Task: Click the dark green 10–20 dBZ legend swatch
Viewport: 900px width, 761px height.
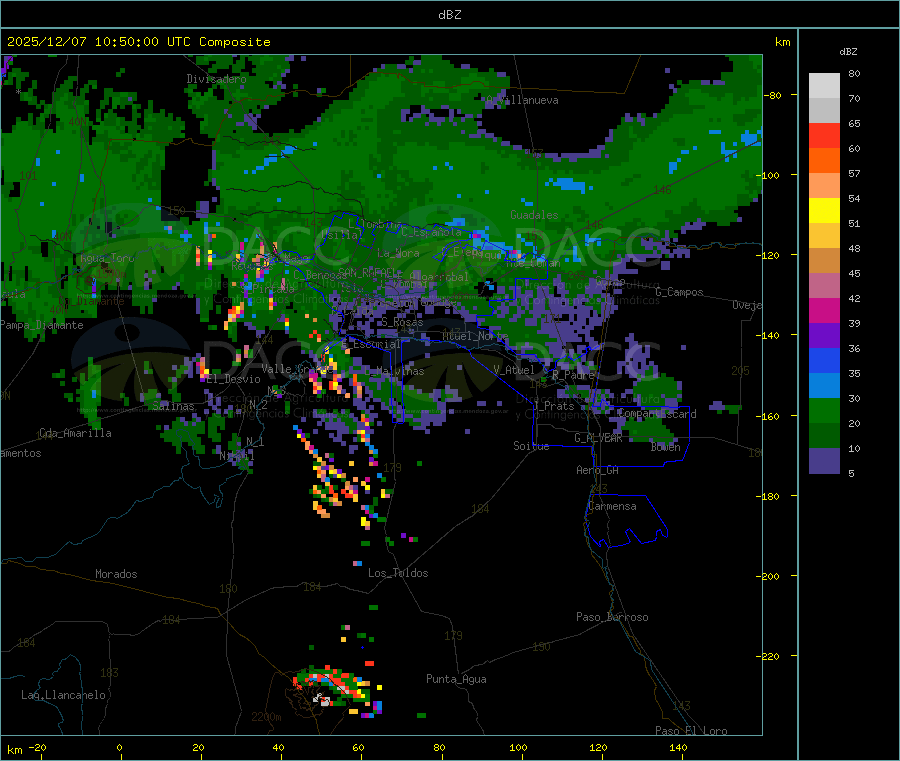Action: coord(824,436)
